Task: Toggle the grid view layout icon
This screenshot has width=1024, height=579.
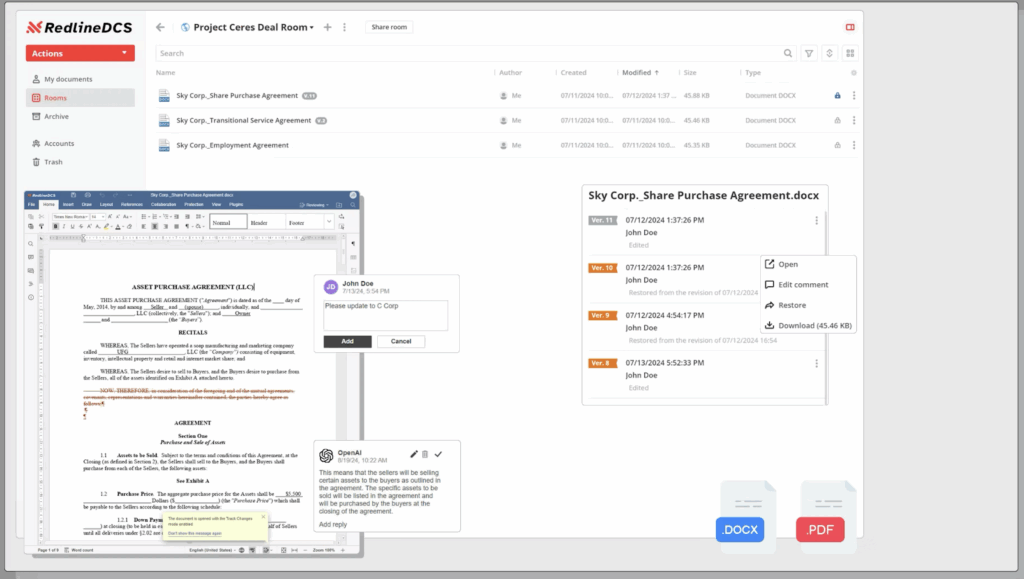Action: click(850, 53)
